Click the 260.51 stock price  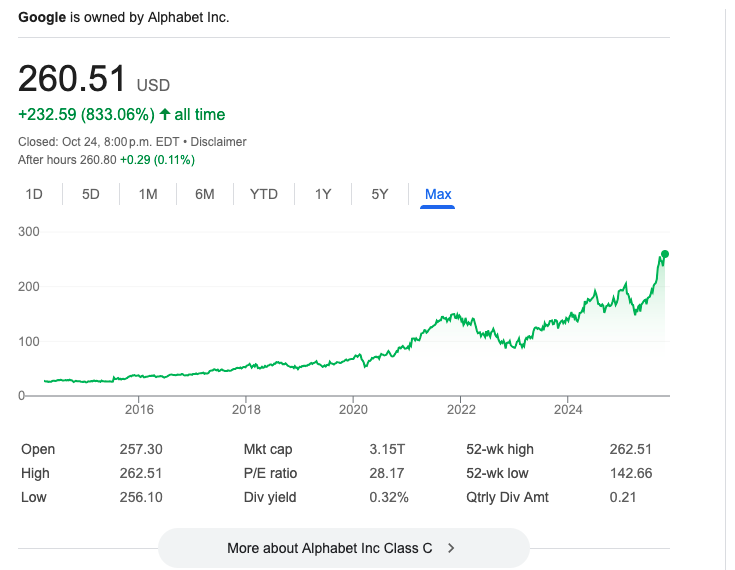(72, 78)
